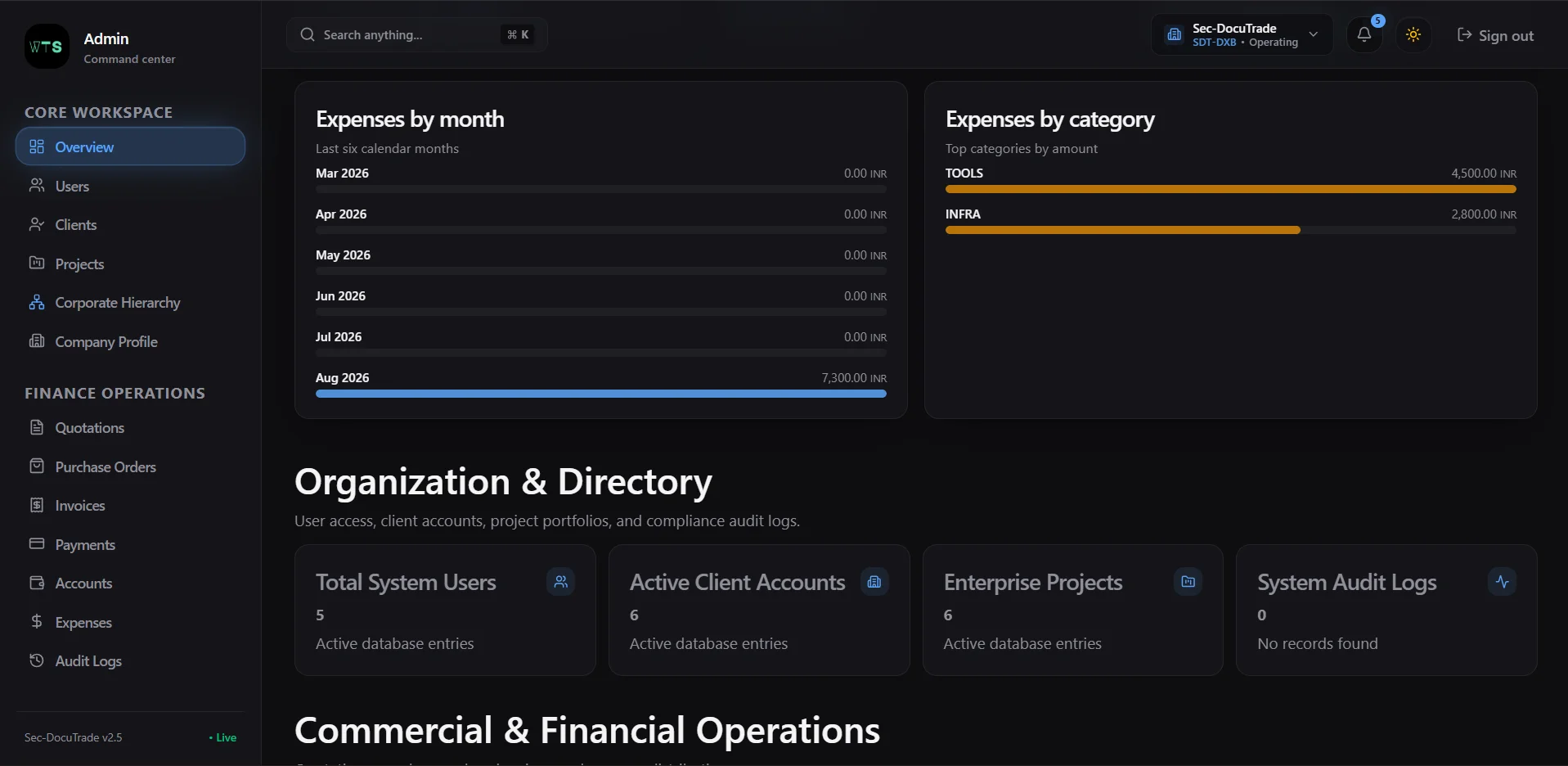Click the Quotations document icon
Screen dimensions: 1568x766
pyautogui.click(x=37, y=427)
